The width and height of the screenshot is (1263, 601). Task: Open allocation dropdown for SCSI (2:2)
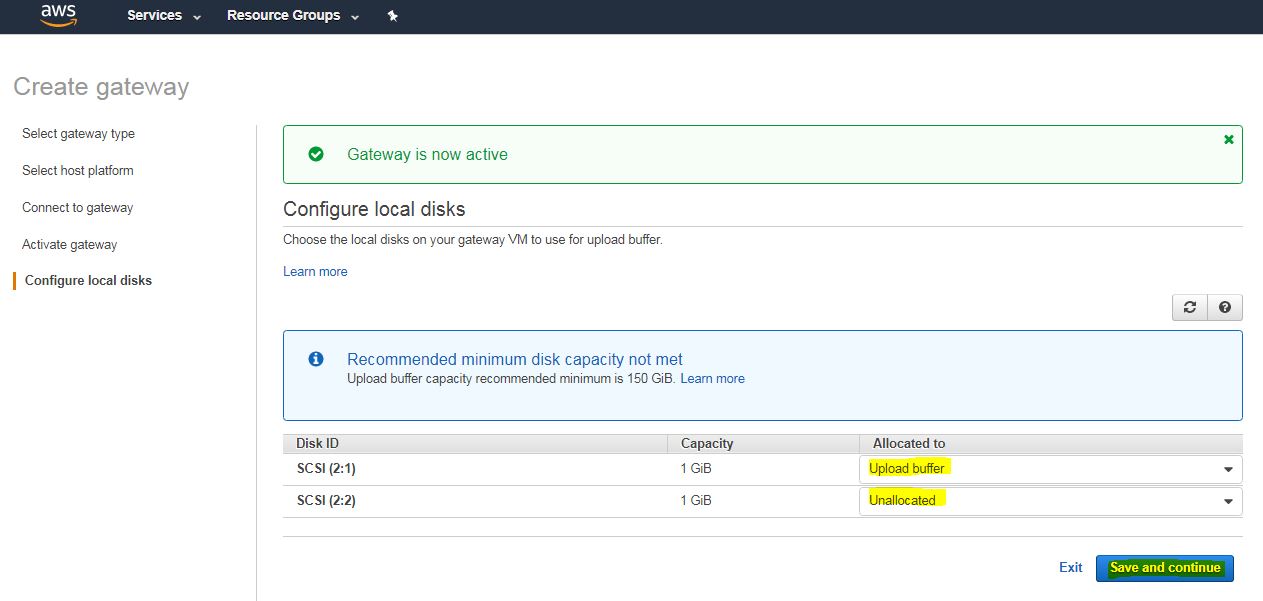(x=1050, y=501)
